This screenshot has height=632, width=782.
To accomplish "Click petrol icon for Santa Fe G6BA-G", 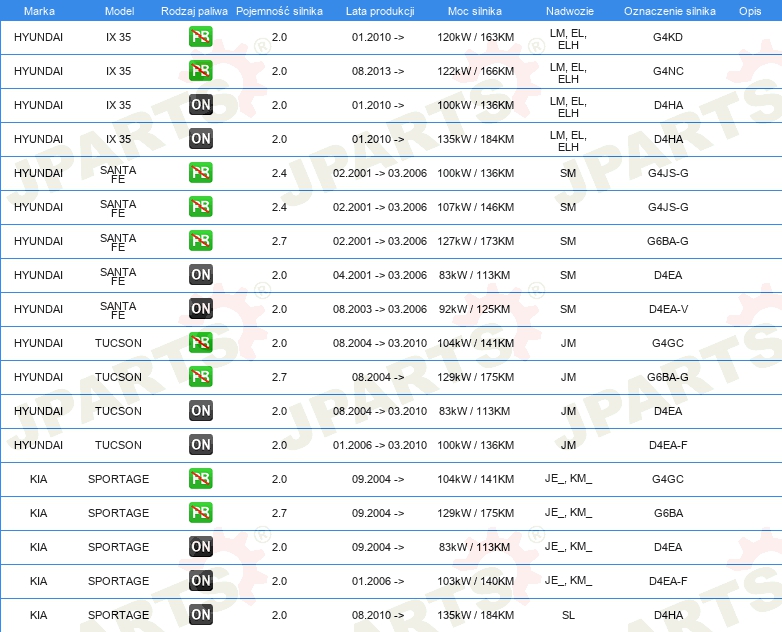I will 200,241.
